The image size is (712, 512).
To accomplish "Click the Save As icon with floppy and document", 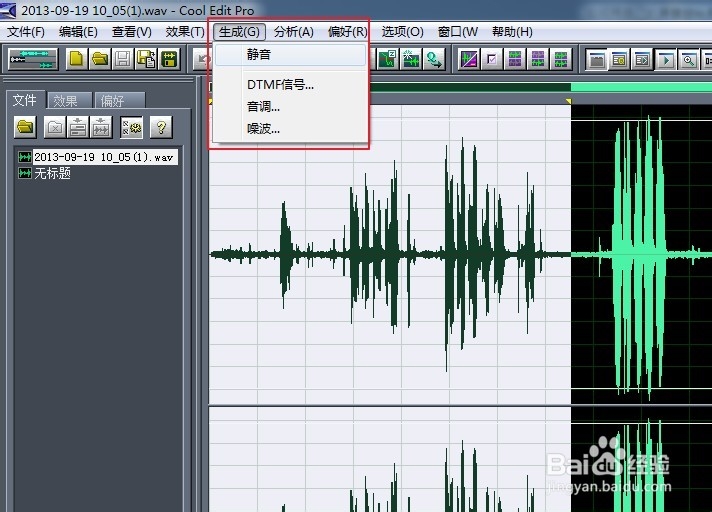I will pyautogui.click(x=146, y=59).
